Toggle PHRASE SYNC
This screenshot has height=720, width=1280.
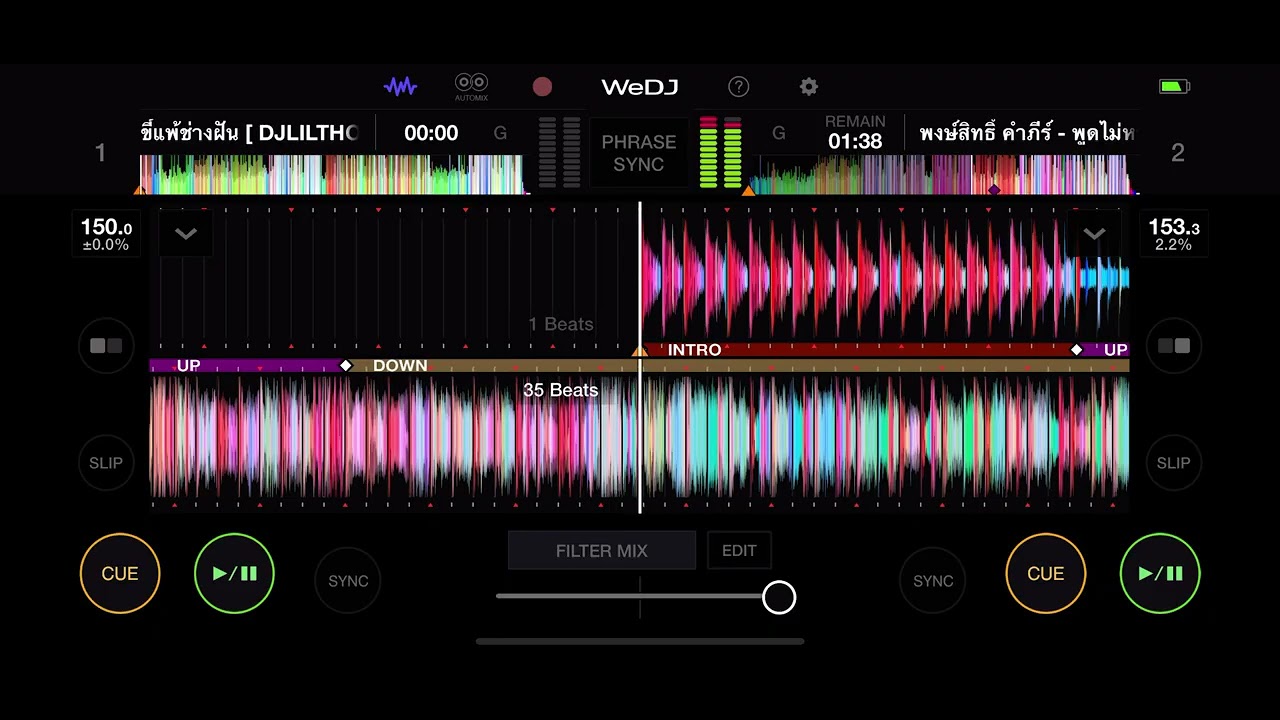(x=639, y=153)
